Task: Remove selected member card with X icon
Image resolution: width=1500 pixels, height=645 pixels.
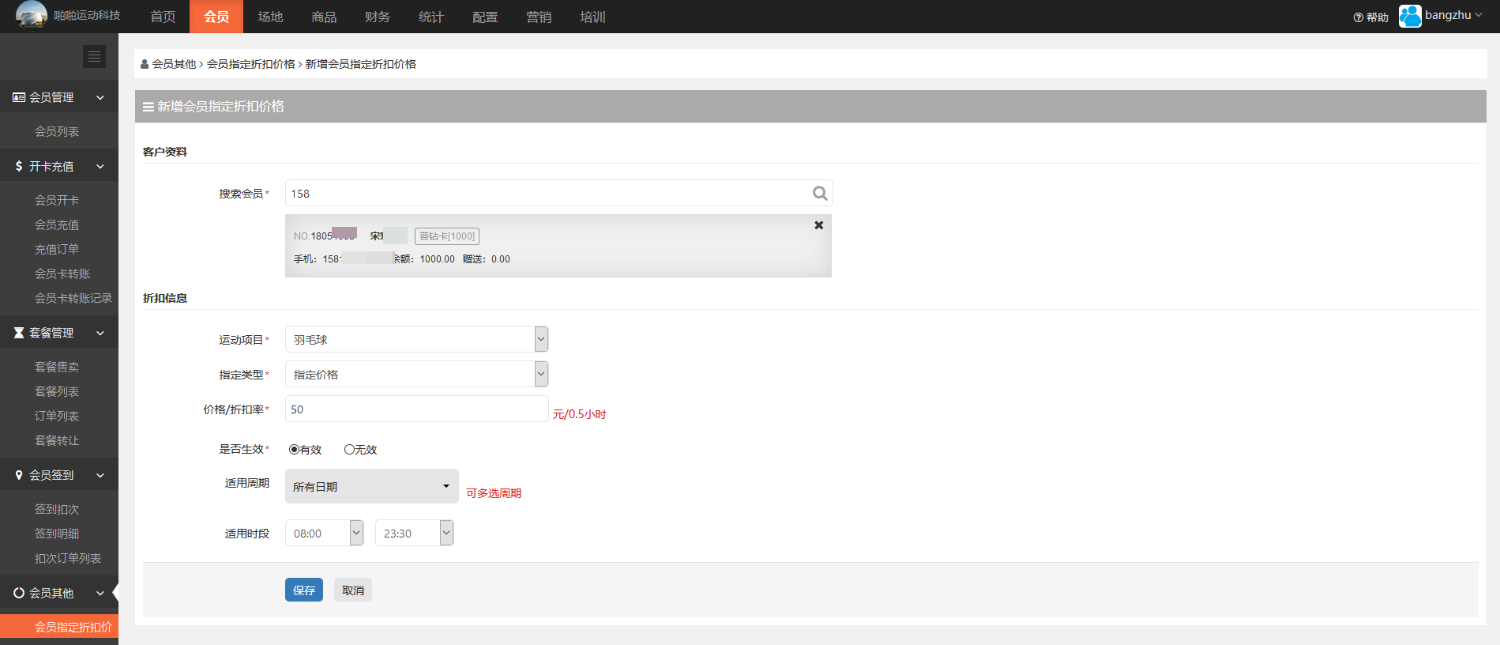Action: click(x=819, y=225)
